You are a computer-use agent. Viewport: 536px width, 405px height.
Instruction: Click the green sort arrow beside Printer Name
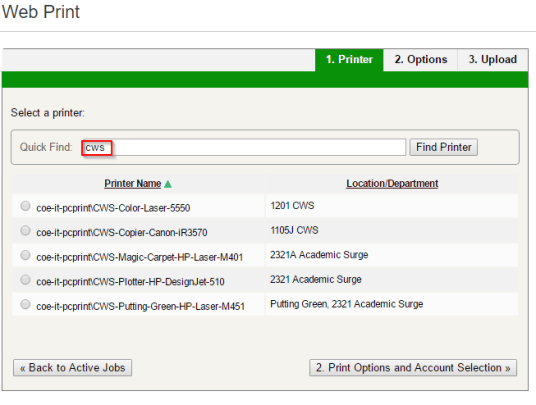168,184
